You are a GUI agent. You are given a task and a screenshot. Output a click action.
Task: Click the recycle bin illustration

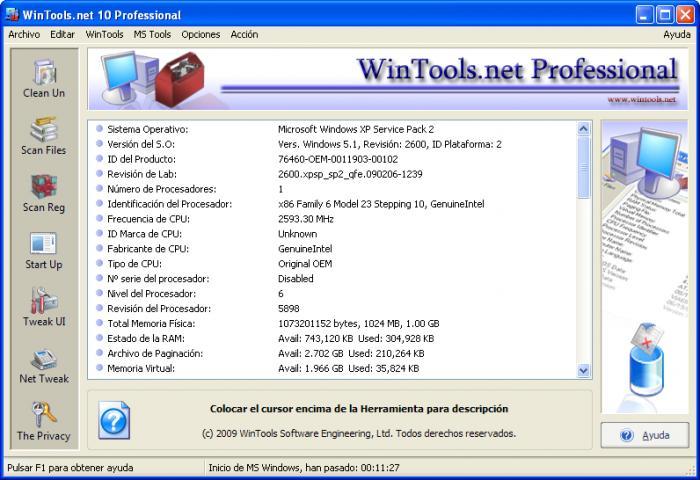646,361
